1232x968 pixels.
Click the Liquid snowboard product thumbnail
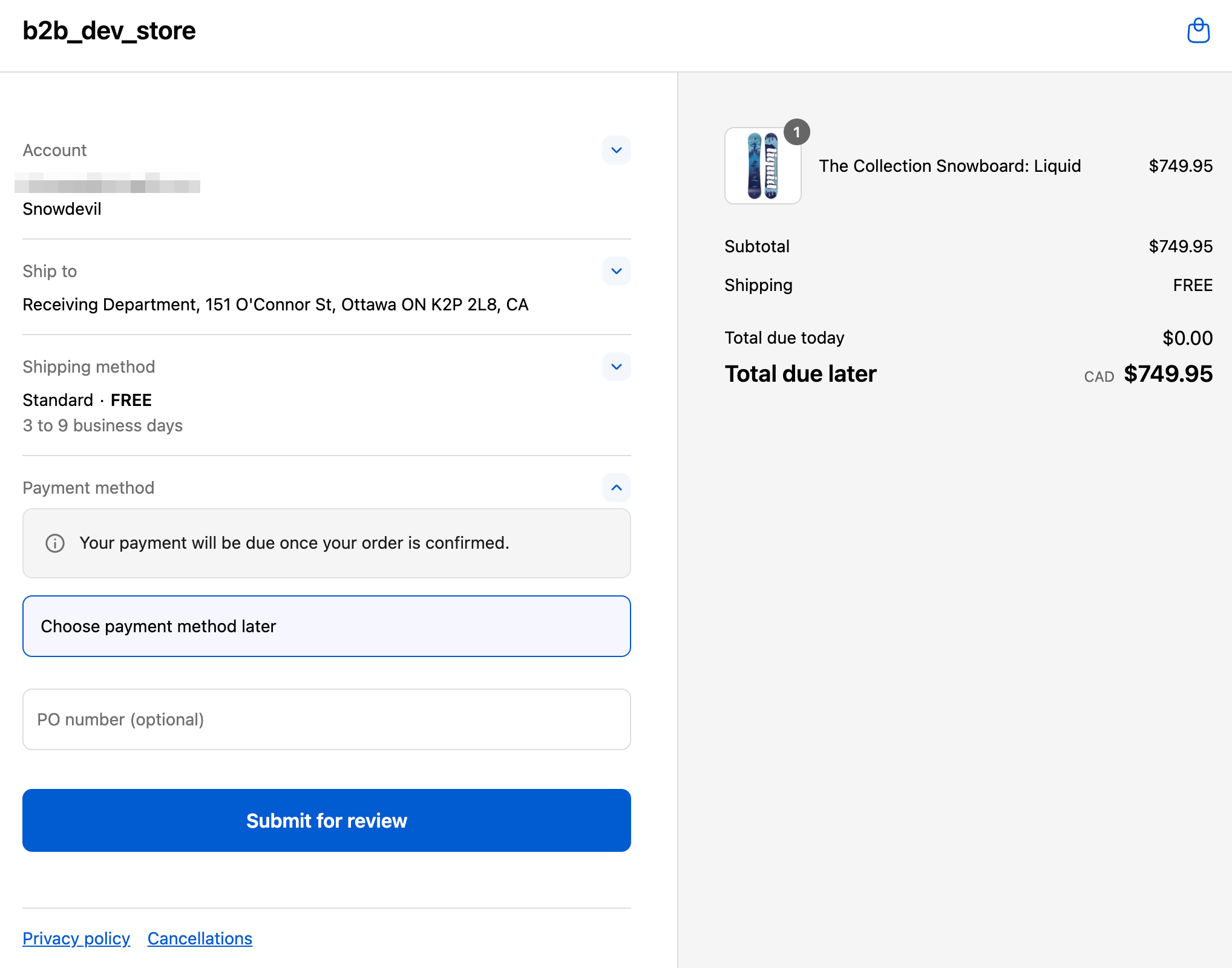(x=762, y=166)
